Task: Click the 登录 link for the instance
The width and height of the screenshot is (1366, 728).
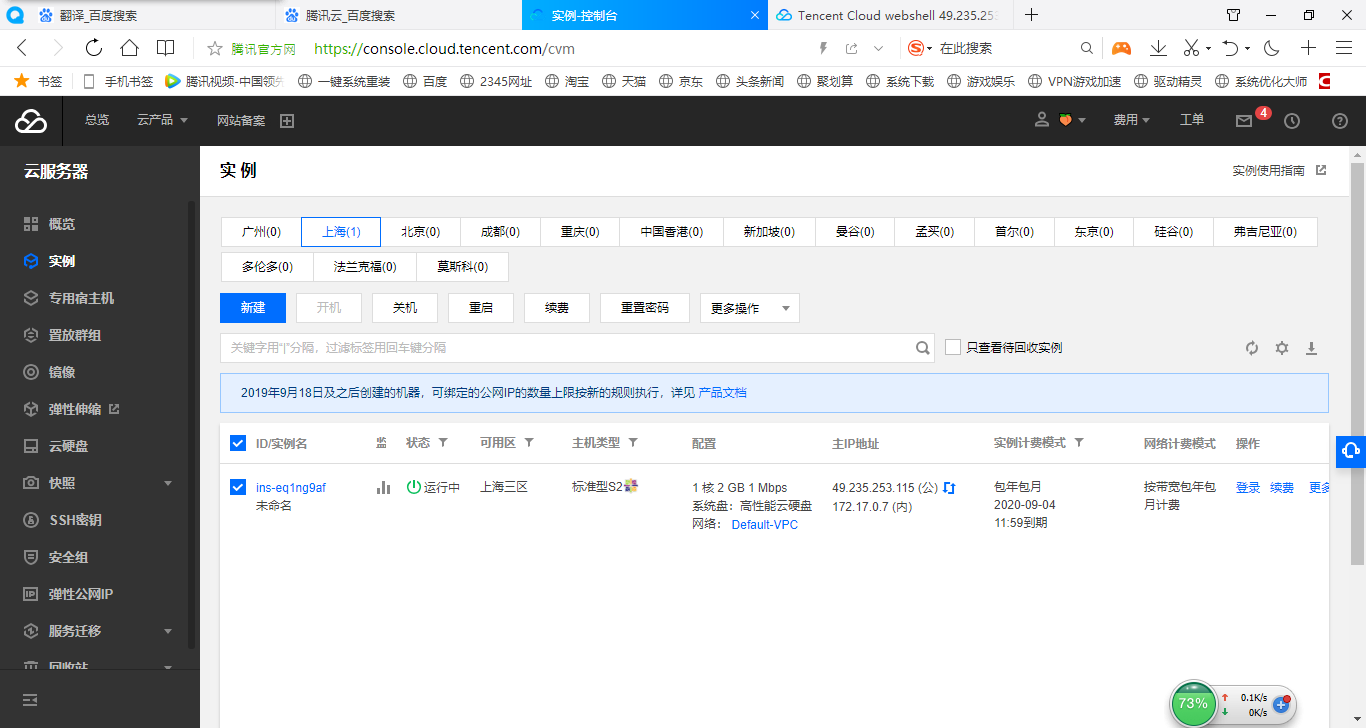Action: tap(1248, 488)
